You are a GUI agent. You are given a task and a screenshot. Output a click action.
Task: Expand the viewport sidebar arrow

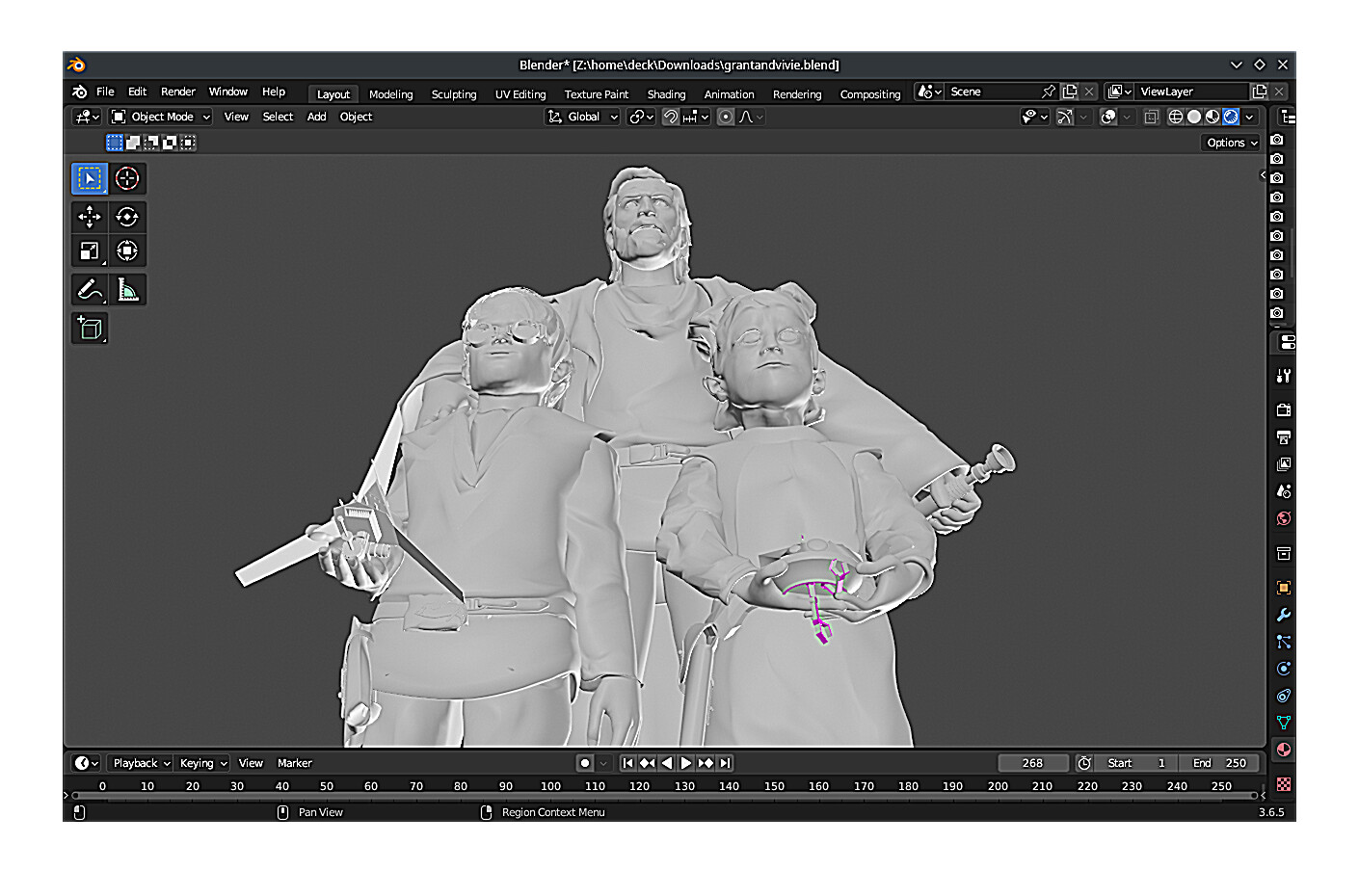[1263, 175]
